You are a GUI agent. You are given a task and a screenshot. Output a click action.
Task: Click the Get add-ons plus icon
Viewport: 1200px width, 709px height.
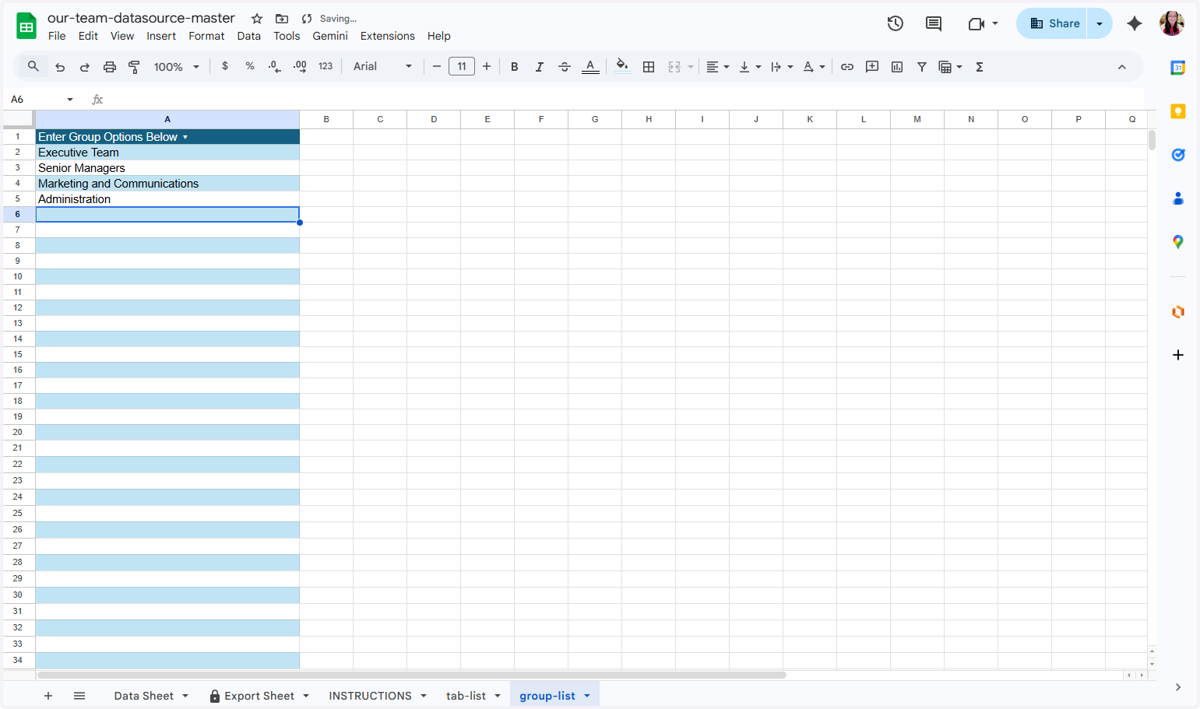1178,355
